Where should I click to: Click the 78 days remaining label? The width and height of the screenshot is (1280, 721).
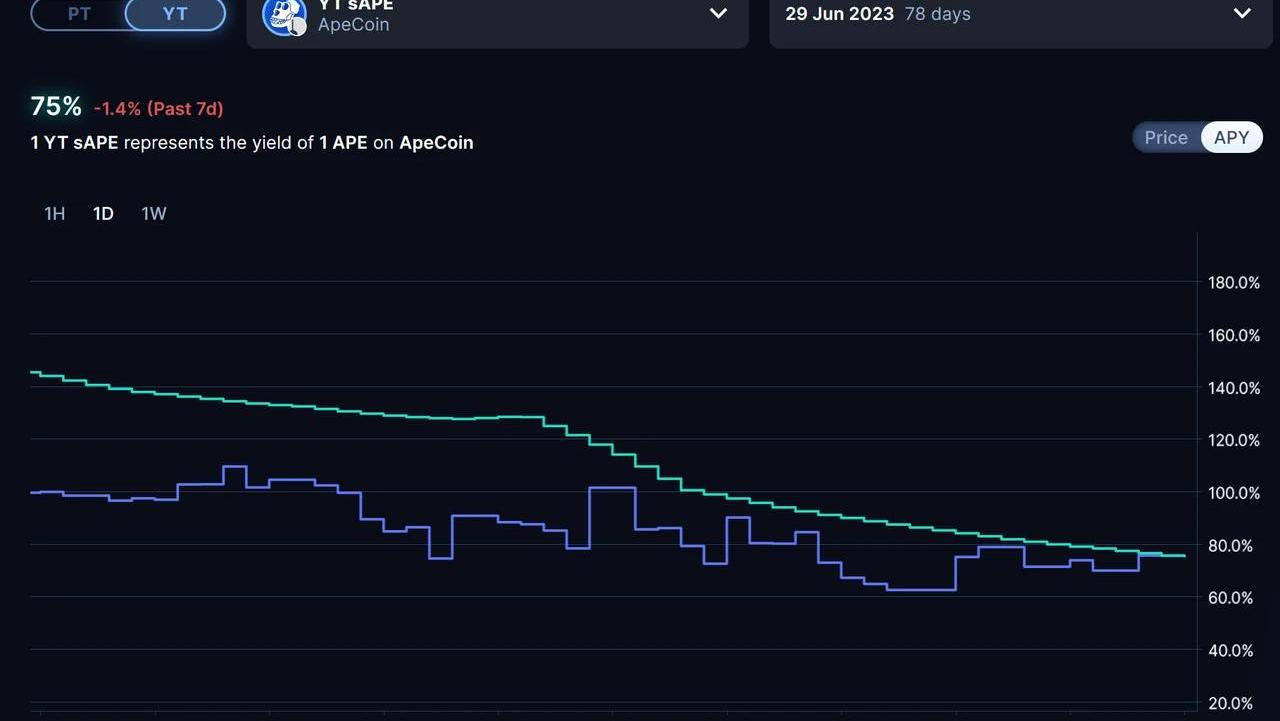[937, 14]
